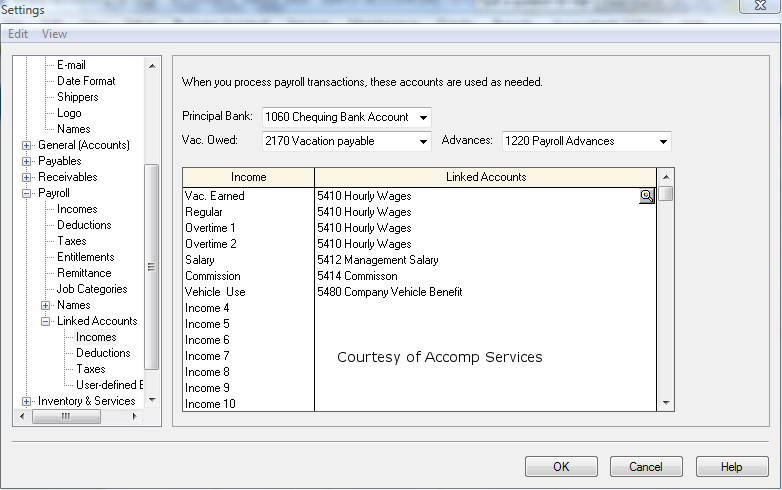Expand the Inventory & Services tree node
Viewport: 782px width, 490px height.
point(26,401)
